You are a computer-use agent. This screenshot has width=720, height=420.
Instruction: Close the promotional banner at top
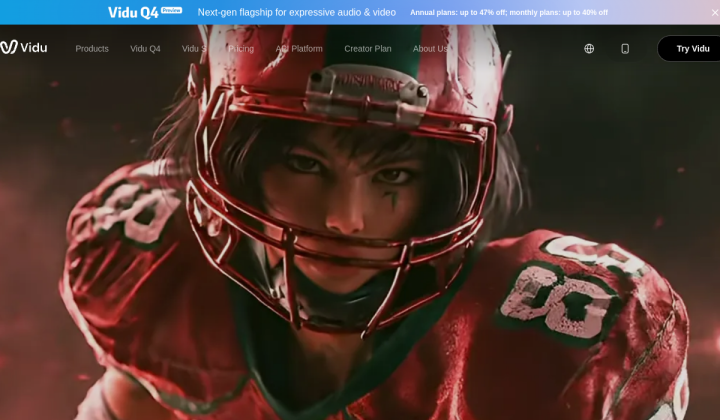coord(714,13)
